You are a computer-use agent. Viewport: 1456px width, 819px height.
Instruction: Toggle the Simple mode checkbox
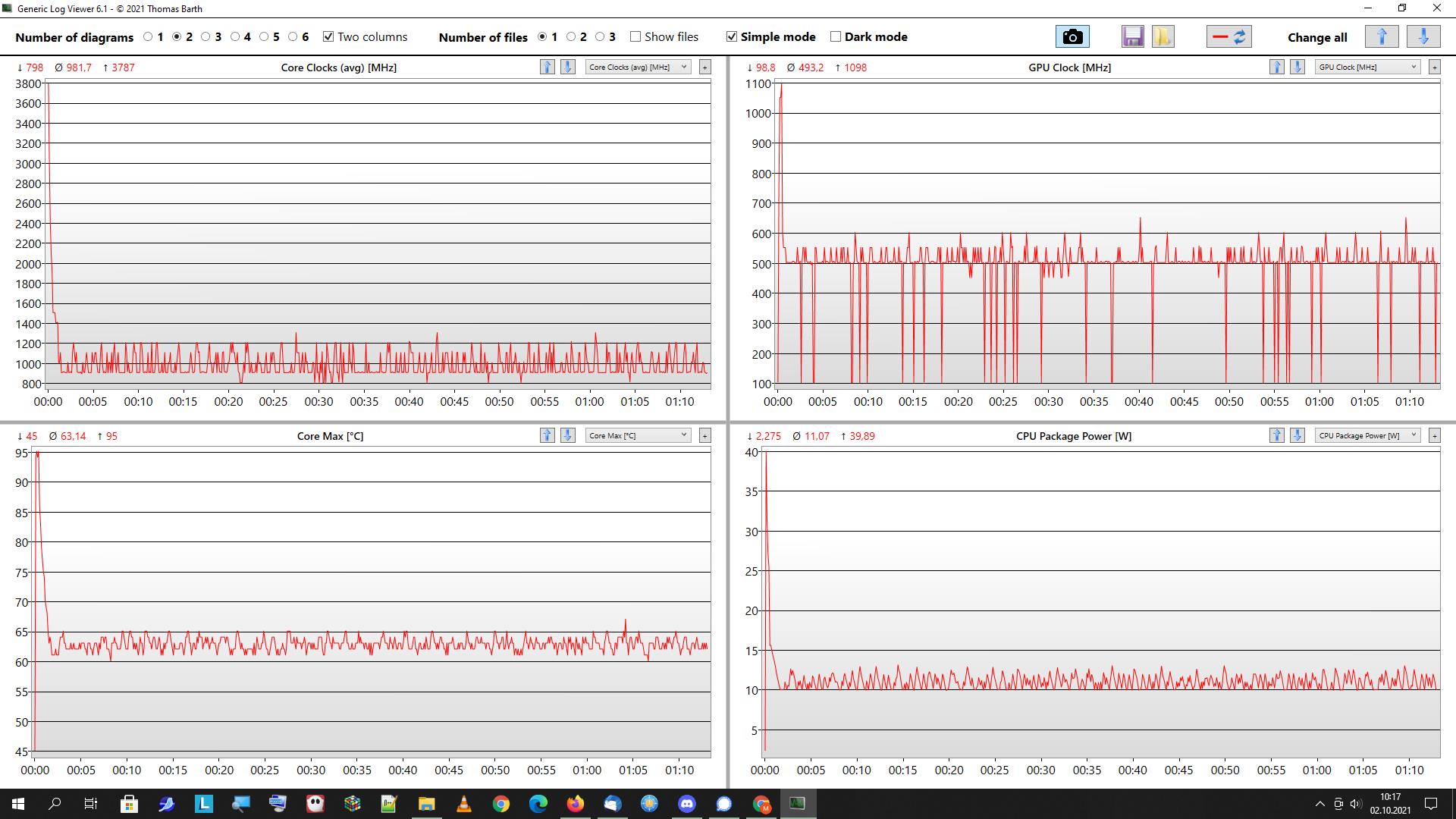click(732, 36)
